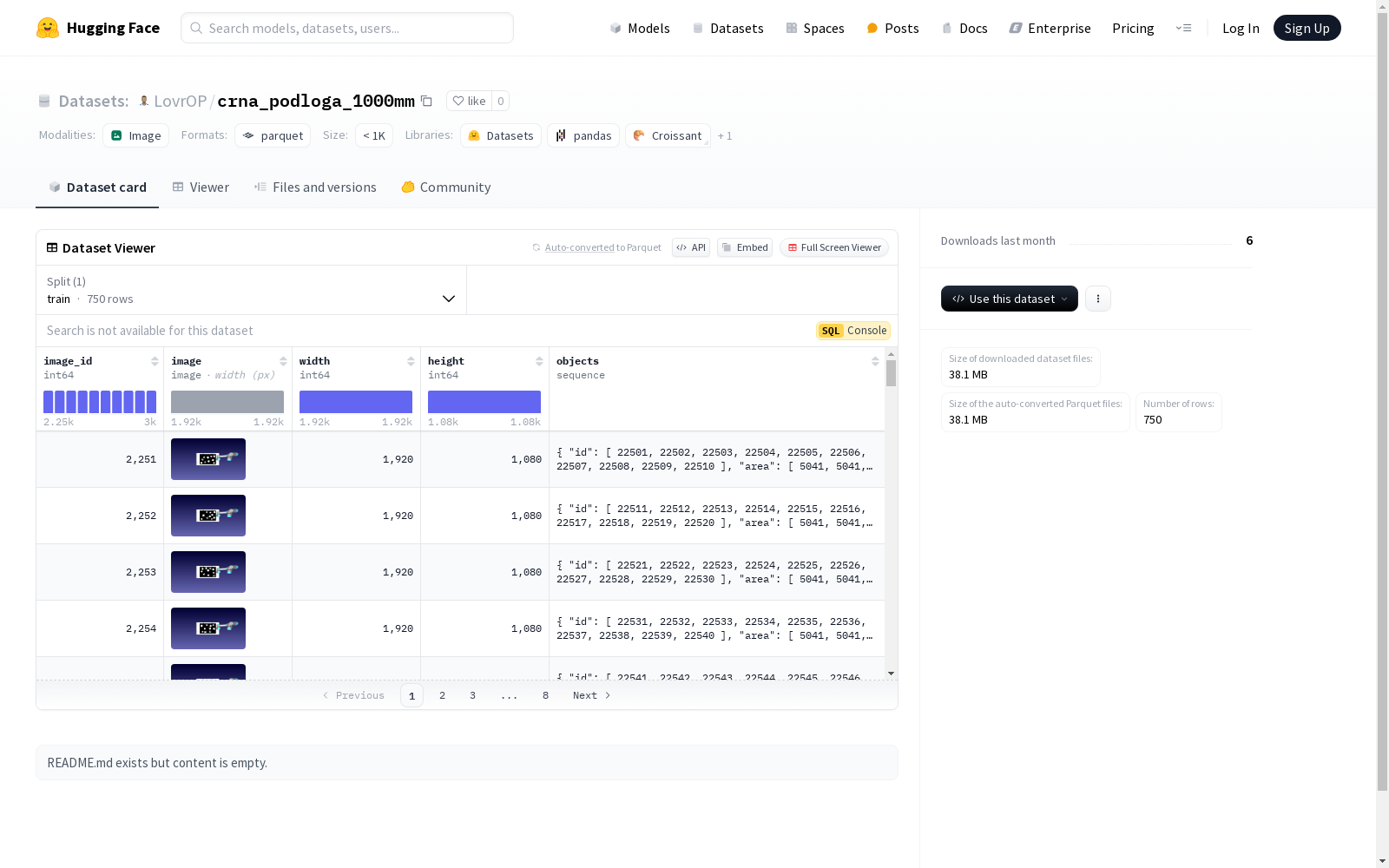
Task: Go to page 2 of viewer
Action: point(442,695)
